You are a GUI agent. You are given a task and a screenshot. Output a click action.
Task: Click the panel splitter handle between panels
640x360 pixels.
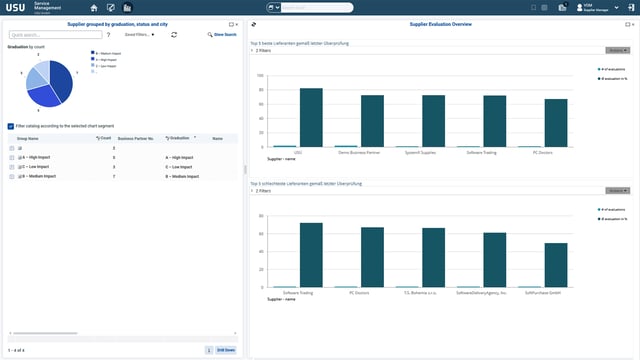(245, 169)
